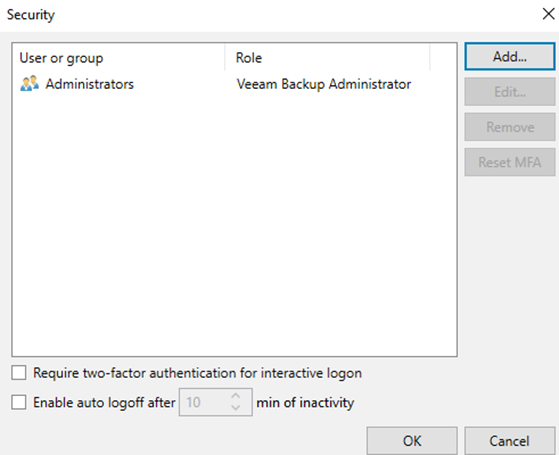Viewport: 559px width, 455px height.
Task: Confirm with the OK button
Action: 412,441
